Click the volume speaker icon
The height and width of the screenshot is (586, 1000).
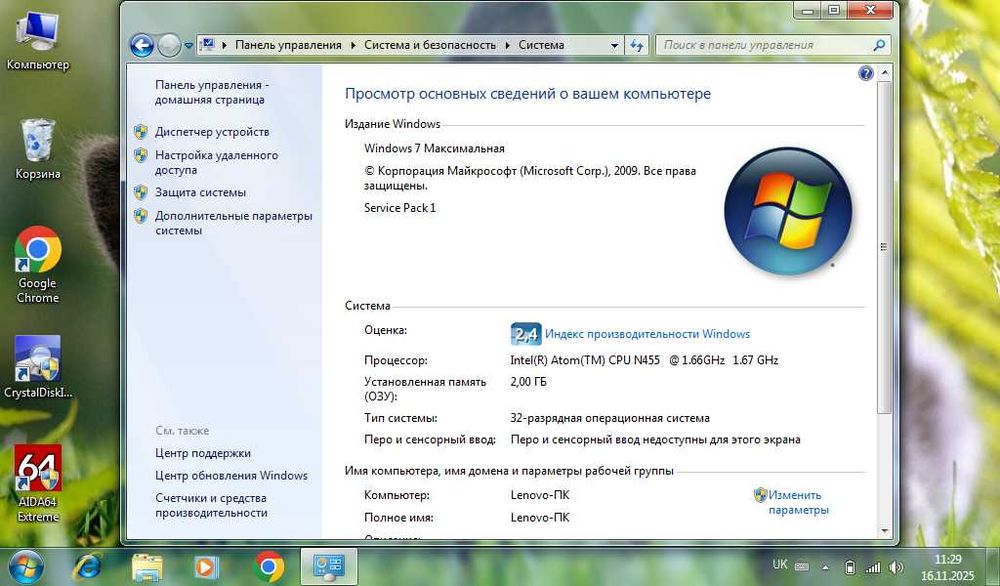(x=896, y=567)
